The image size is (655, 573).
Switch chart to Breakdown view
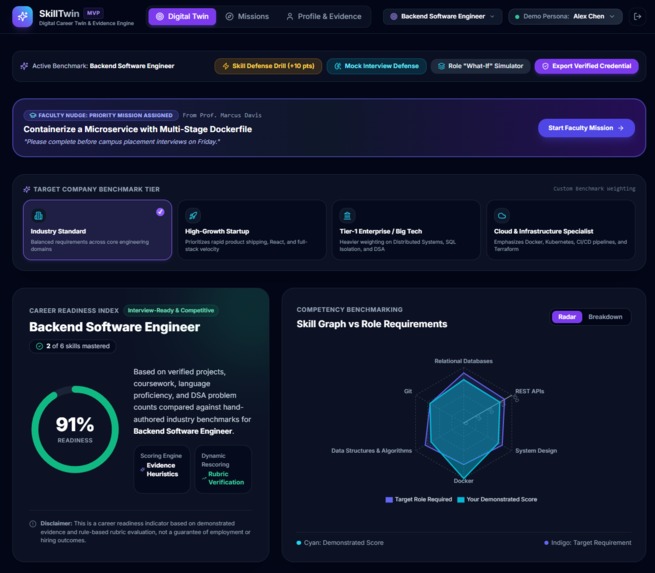605,317
